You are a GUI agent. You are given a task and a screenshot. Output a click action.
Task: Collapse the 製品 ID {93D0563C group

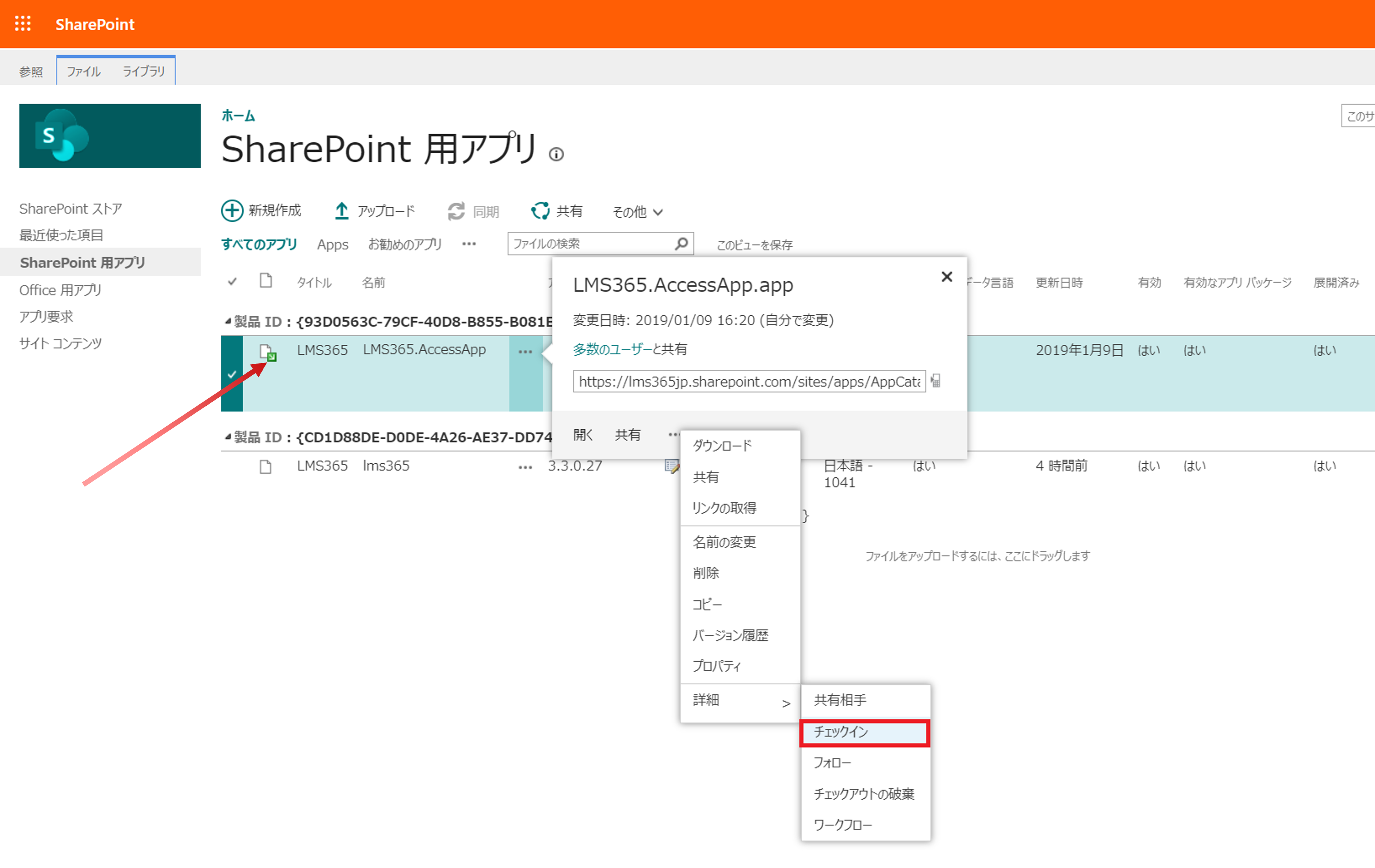[228, 321]
